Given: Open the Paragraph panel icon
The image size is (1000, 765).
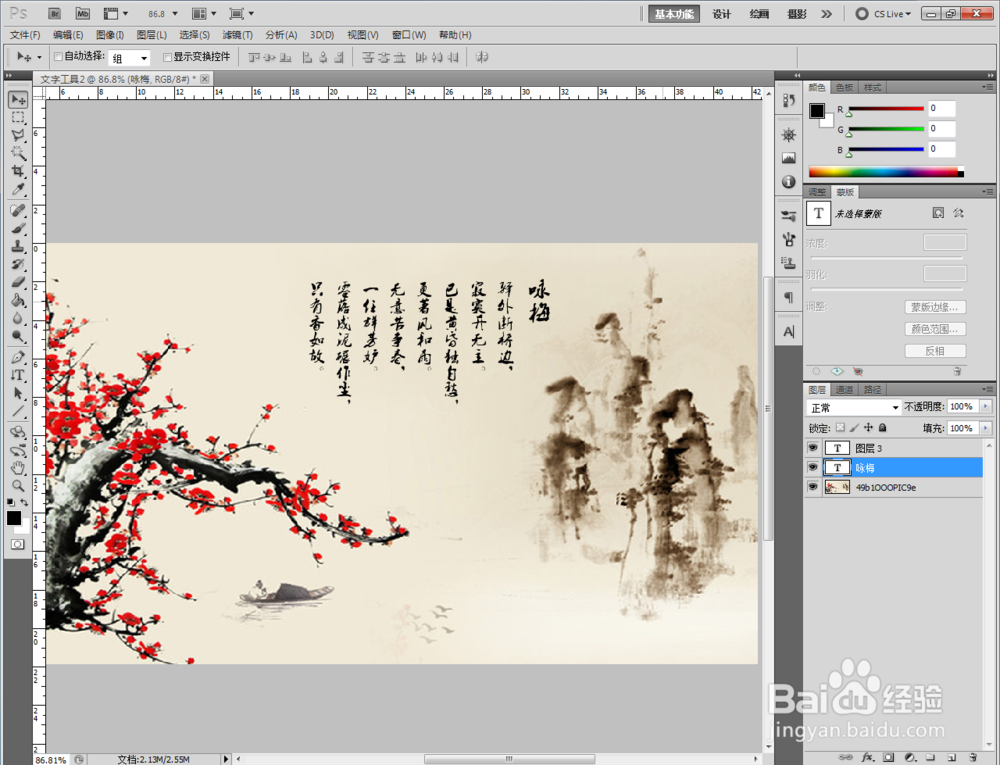Looking at the screenshot, I should coord(789,298).
